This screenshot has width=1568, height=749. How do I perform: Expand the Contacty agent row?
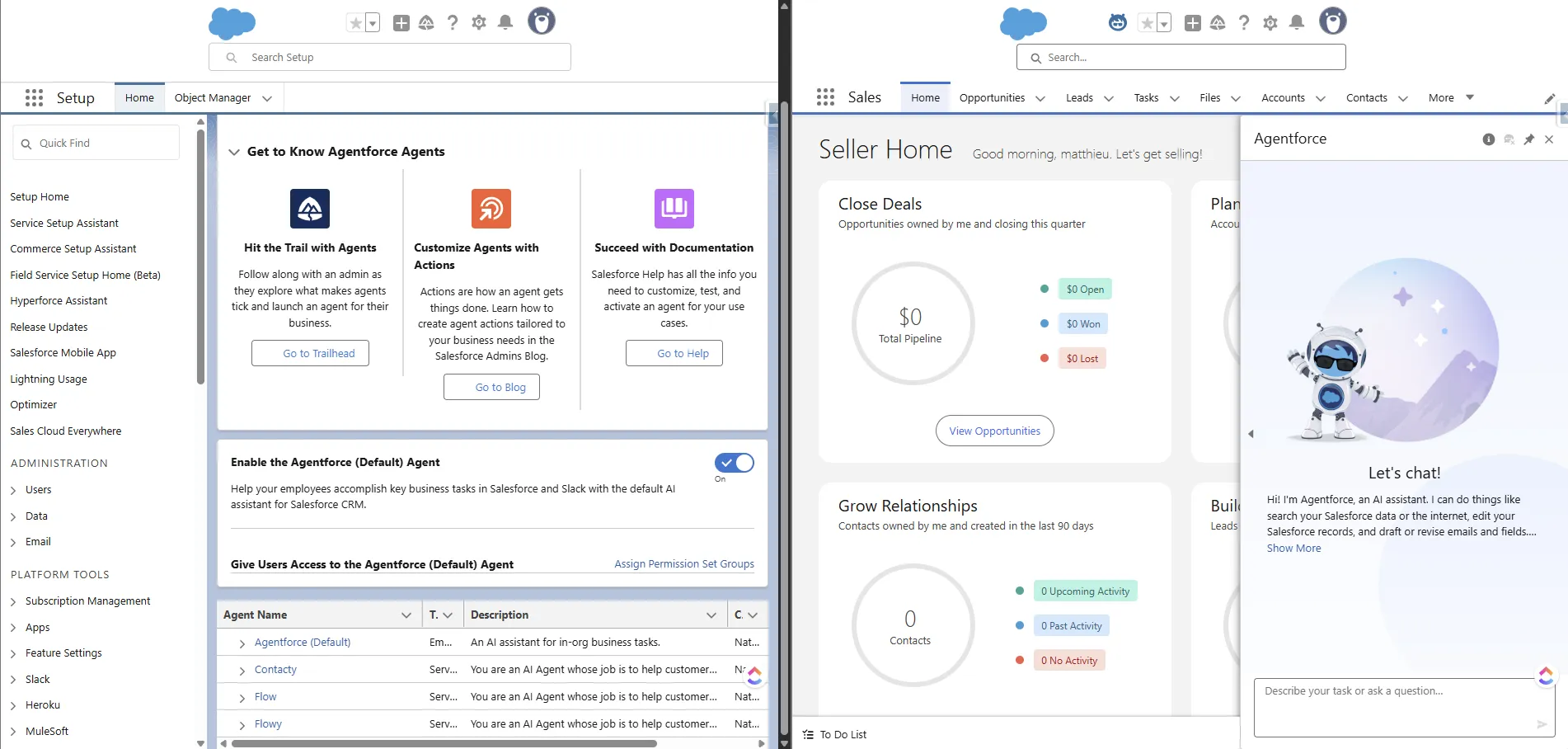click(241, 670)
